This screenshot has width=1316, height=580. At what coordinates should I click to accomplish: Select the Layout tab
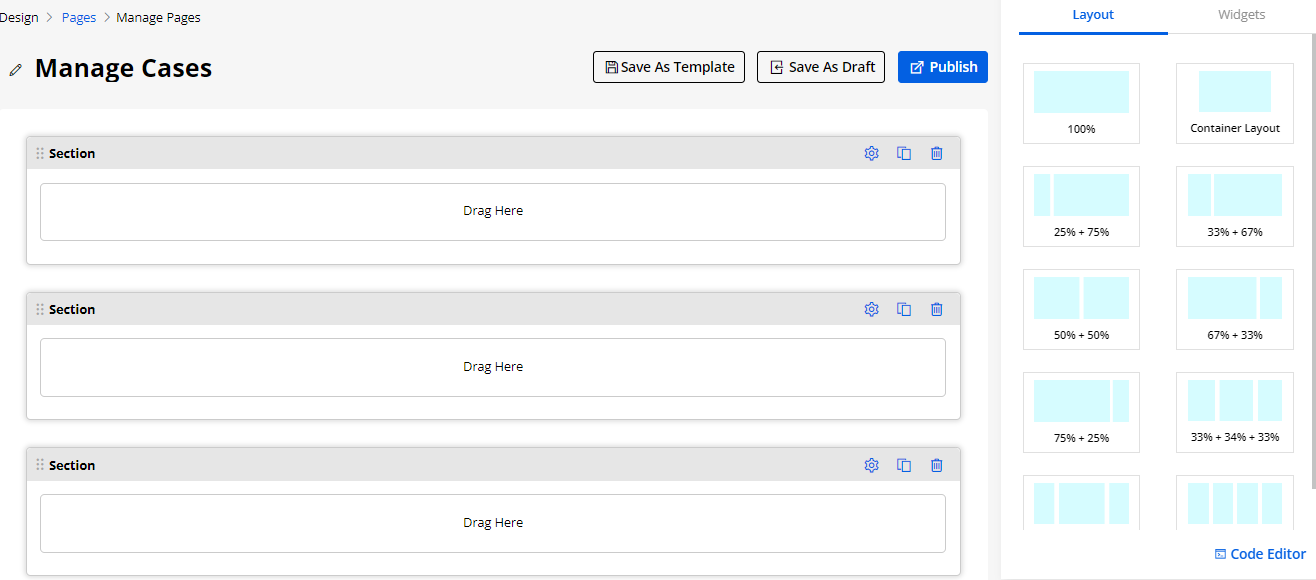(1093, 15)
